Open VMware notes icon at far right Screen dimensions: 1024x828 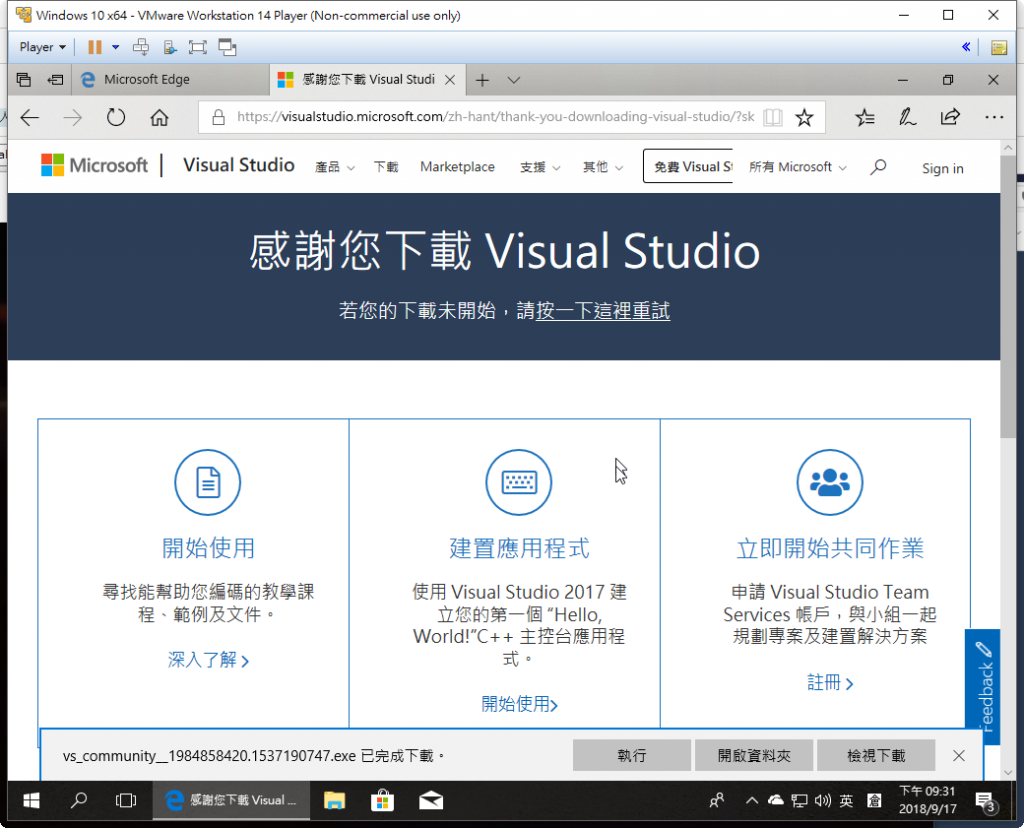(x=999, y=47)
